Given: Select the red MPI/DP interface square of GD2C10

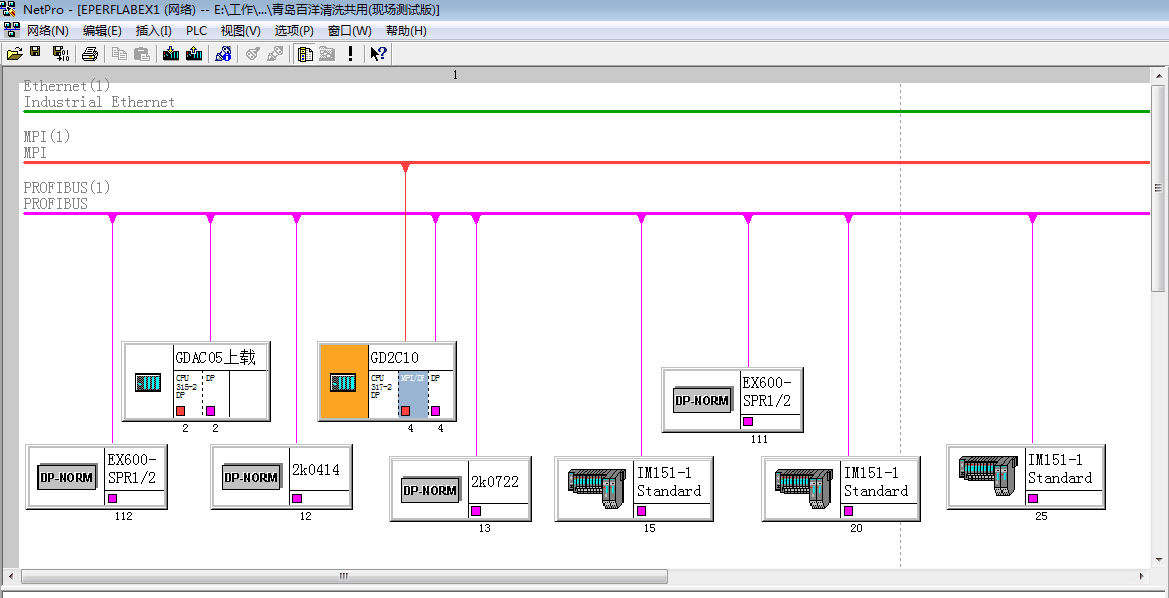Looking at the screenshot, I should pyautogui.click(x=406, y=411).
